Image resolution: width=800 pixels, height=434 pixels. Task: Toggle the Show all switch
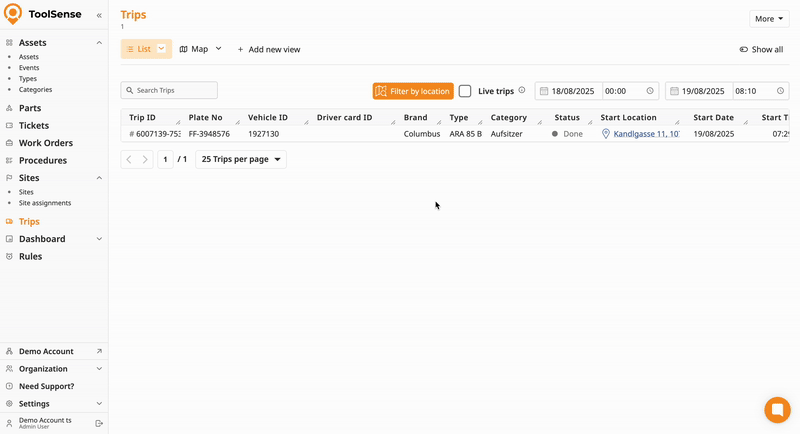pyautogui.click(x=744, y=49)
